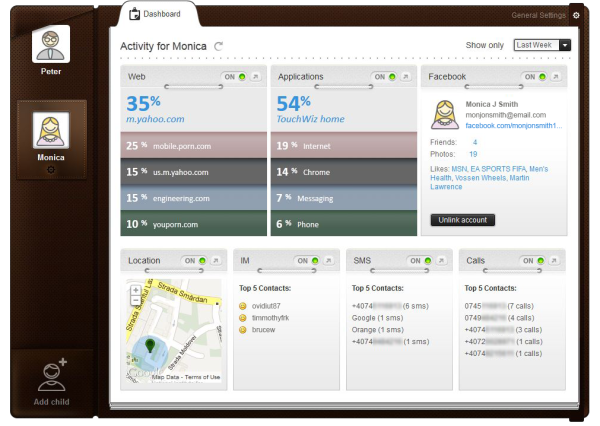Click the Web panel slider bar

click(x=194, y=87)
